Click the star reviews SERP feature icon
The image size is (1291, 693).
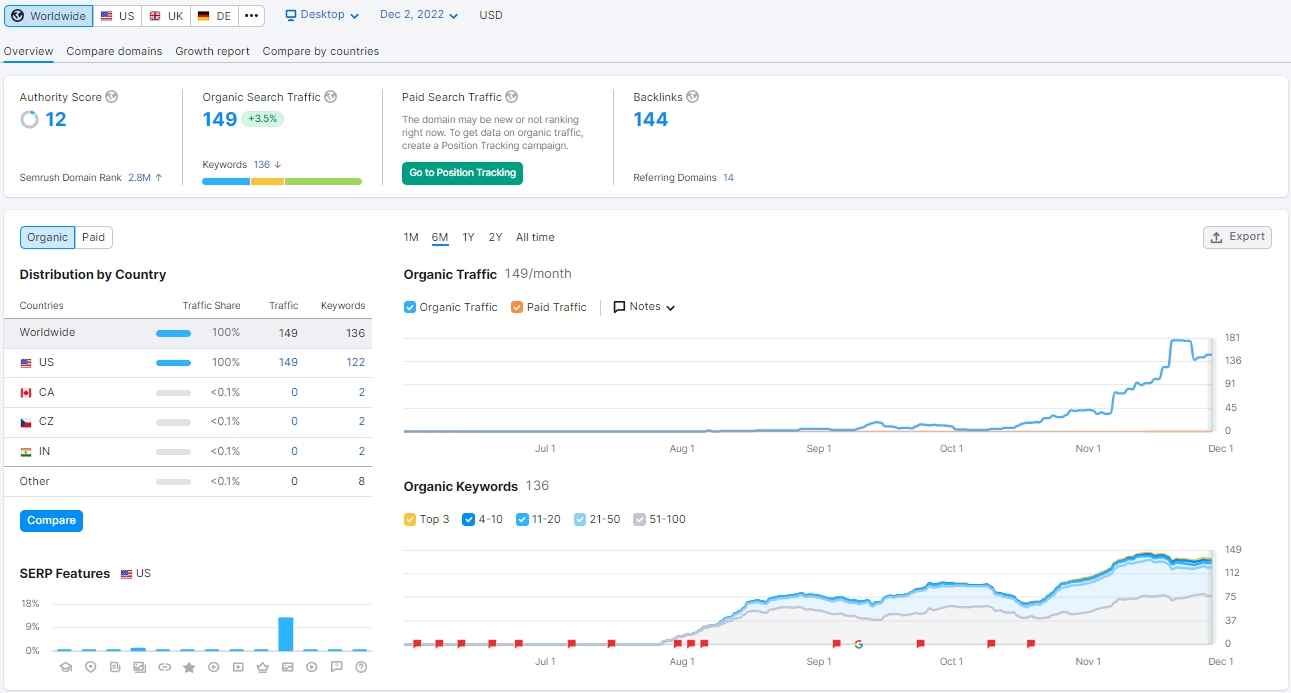tap(189, 667)
